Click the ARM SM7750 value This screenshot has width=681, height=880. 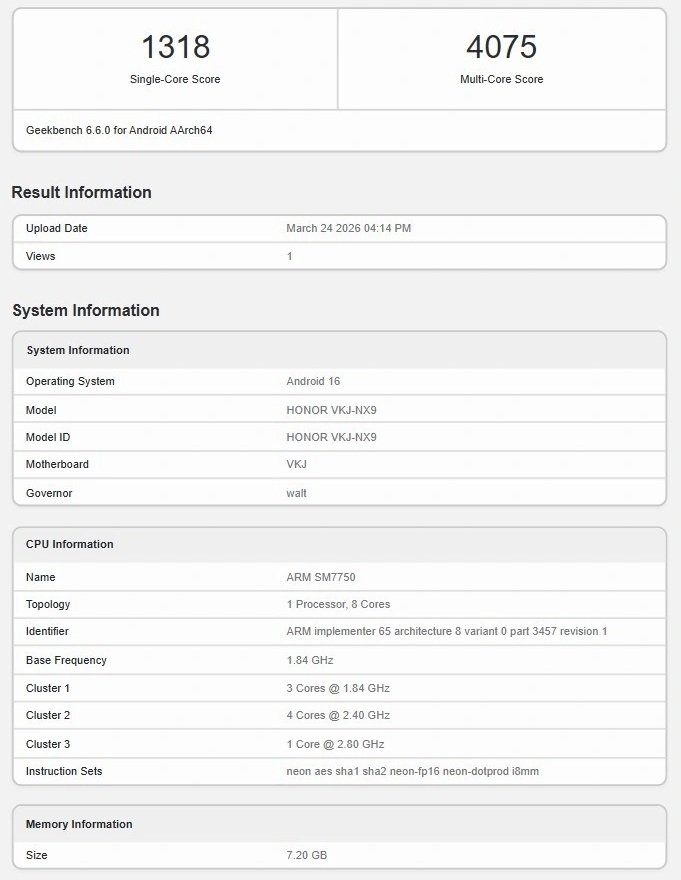pyautogui.click(x=321, y=577)
